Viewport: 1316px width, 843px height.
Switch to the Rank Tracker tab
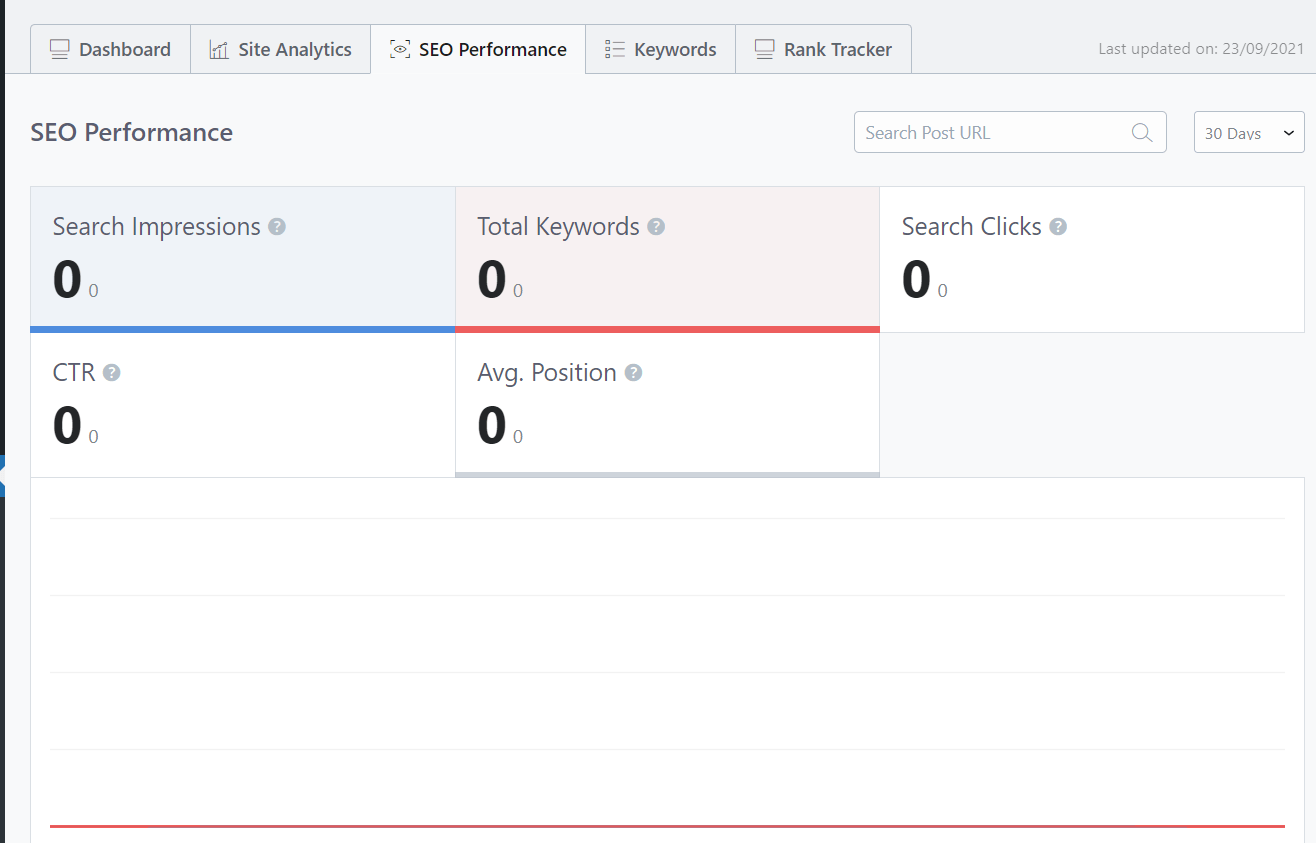(823, 49)
